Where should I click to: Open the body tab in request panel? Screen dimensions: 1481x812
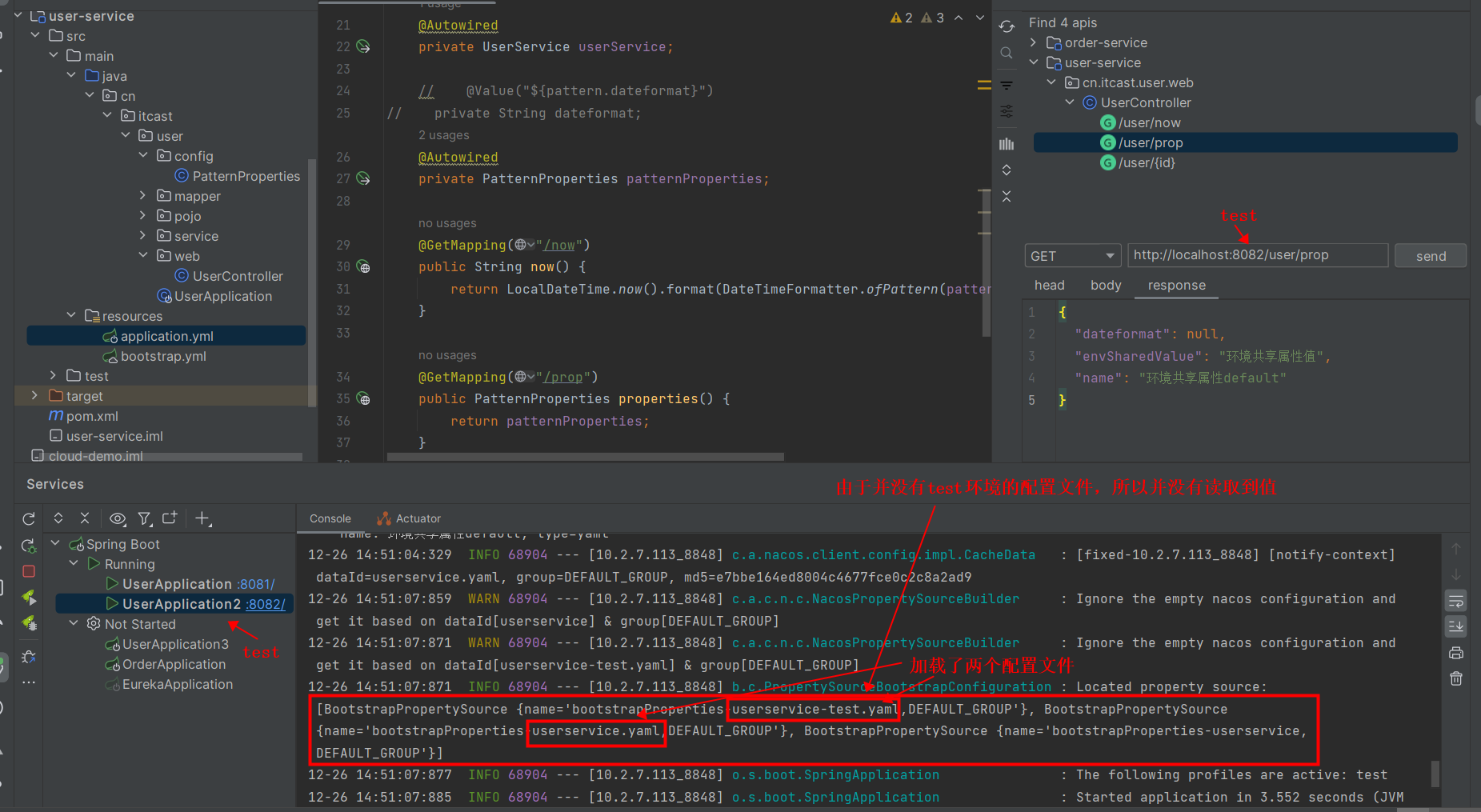(1105, 286)
